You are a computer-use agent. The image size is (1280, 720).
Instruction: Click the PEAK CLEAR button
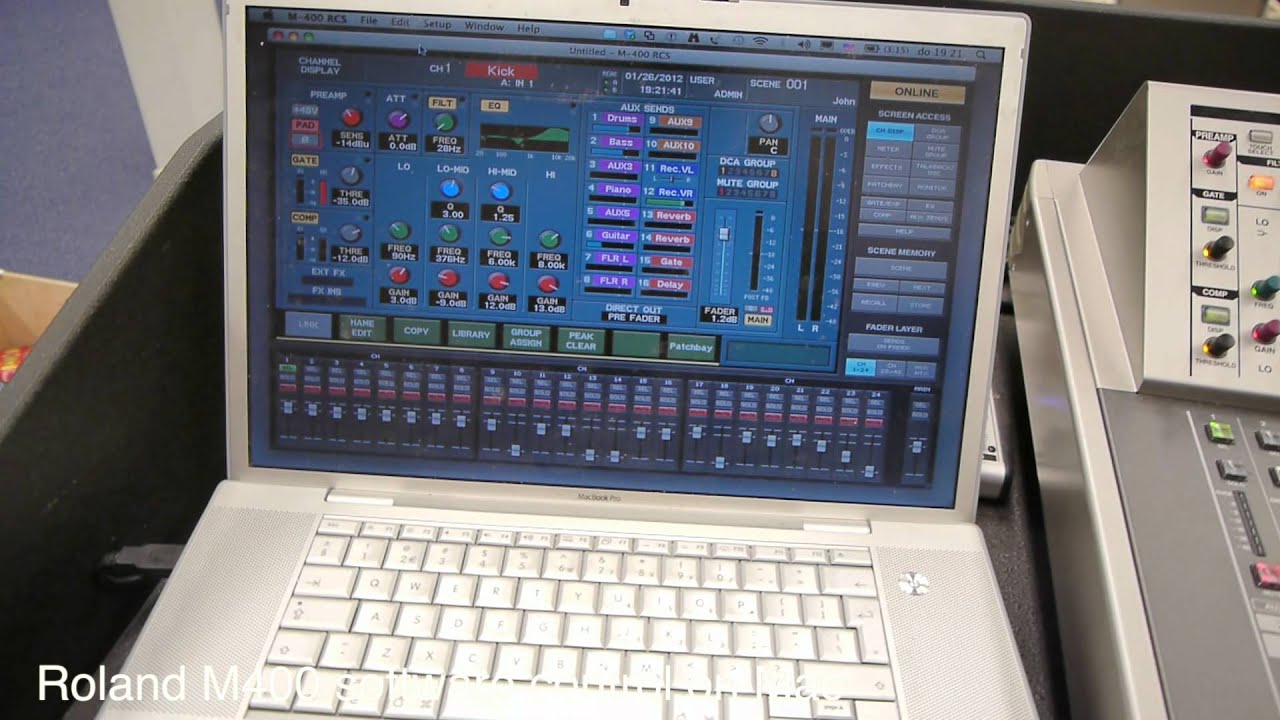pyautogui.click(x=580, y=340)
